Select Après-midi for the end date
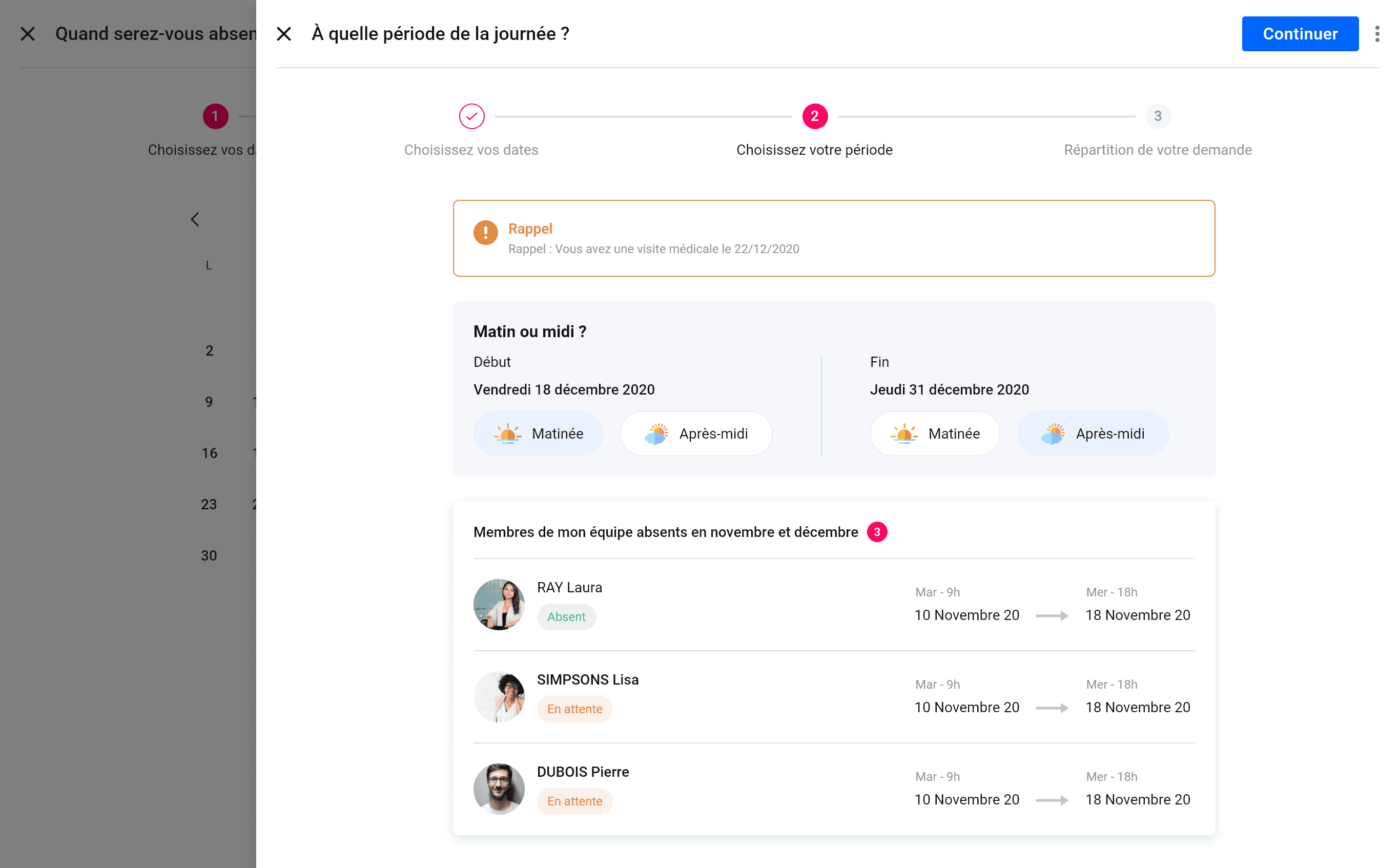 (1093, 433)
